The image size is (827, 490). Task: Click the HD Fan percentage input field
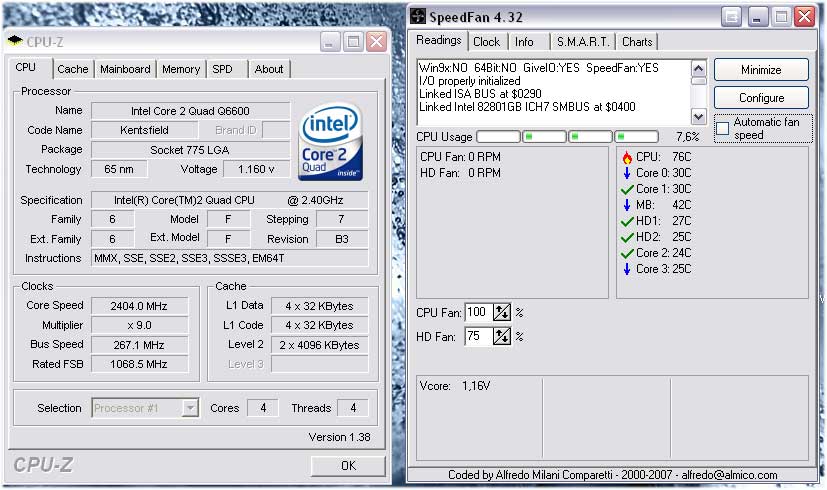point(478,336)
